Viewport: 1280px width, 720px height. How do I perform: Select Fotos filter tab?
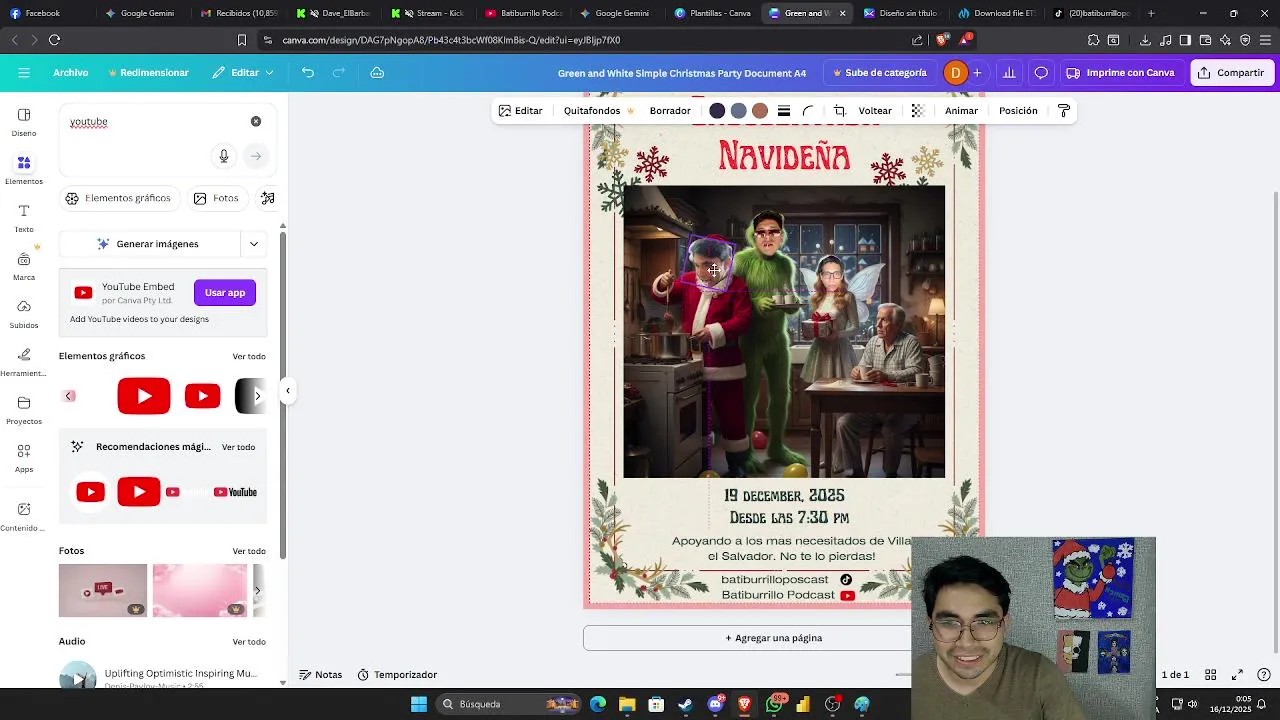point(216,198)
